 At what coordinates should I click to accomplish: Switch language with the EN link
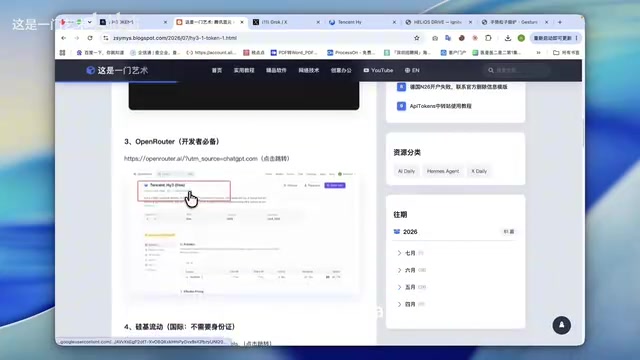416,70
